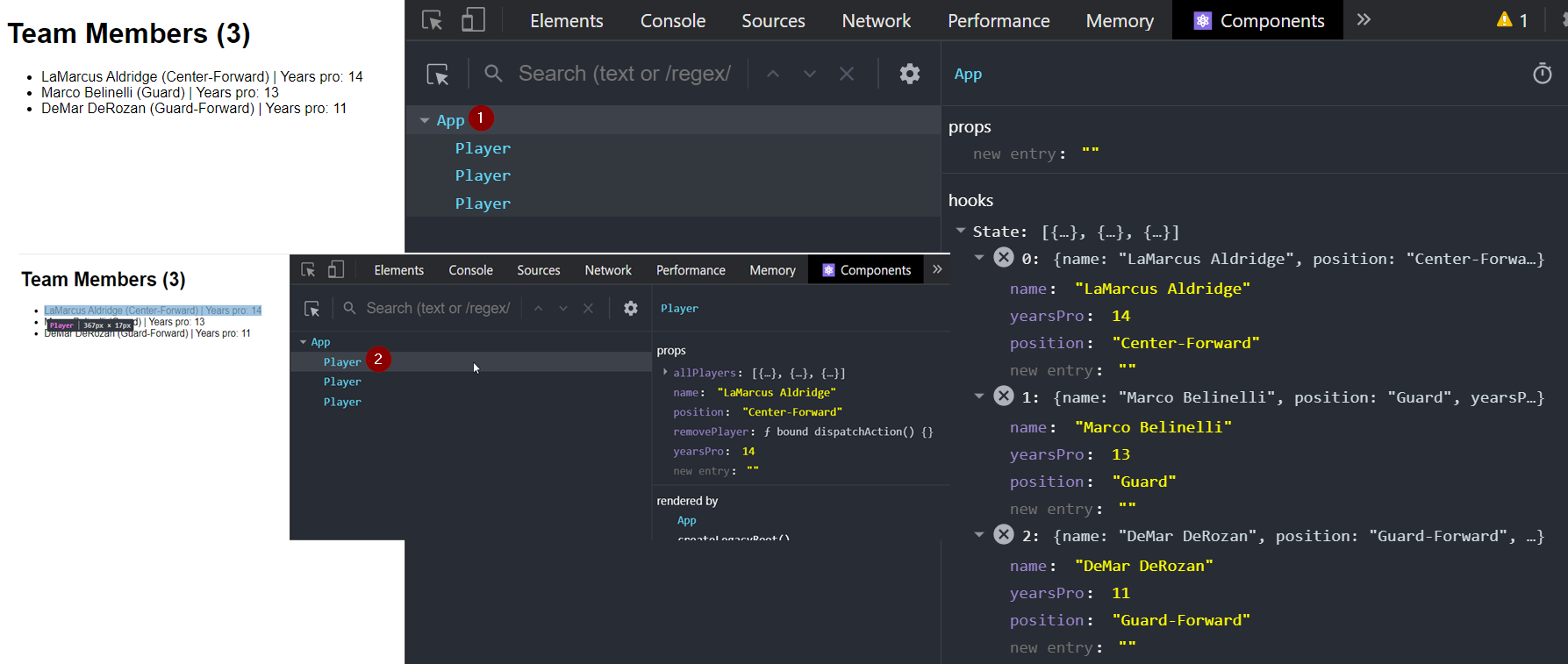Select first Player in main component tree
Screen dimensions: 1568x664
[483, 148]
